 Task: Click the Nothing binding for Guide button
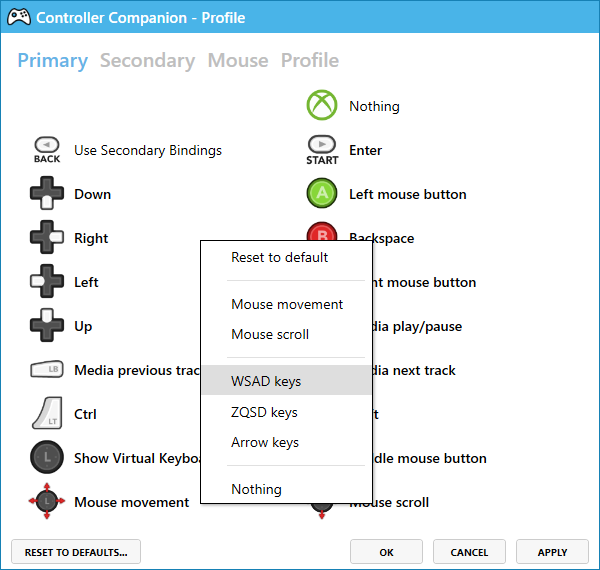tap(374, 106)
